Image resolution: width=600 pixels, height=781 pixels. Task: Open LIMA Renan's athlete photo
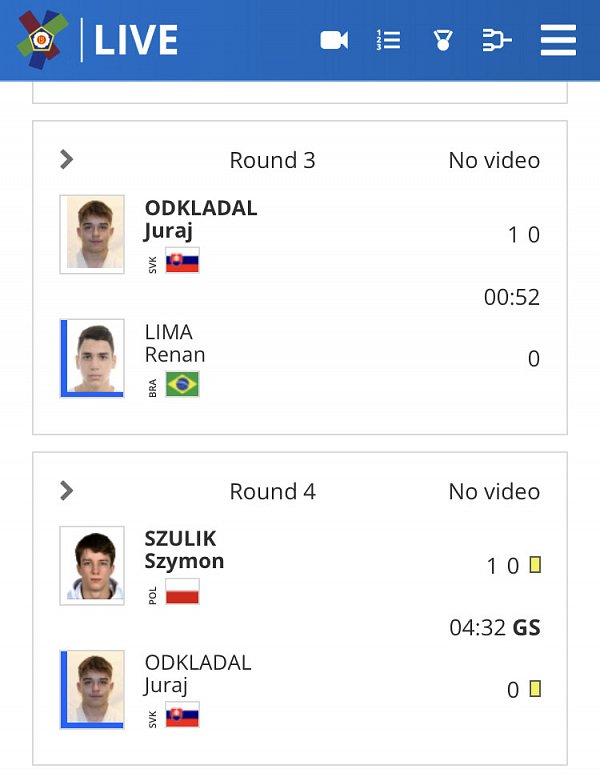coord(92,358)
